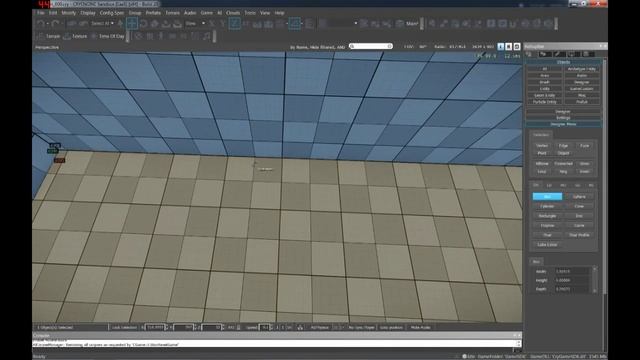Viewport: 640px width, 360px height.
Task: Open the Modify menu
Action: click(x=69, y=13)
